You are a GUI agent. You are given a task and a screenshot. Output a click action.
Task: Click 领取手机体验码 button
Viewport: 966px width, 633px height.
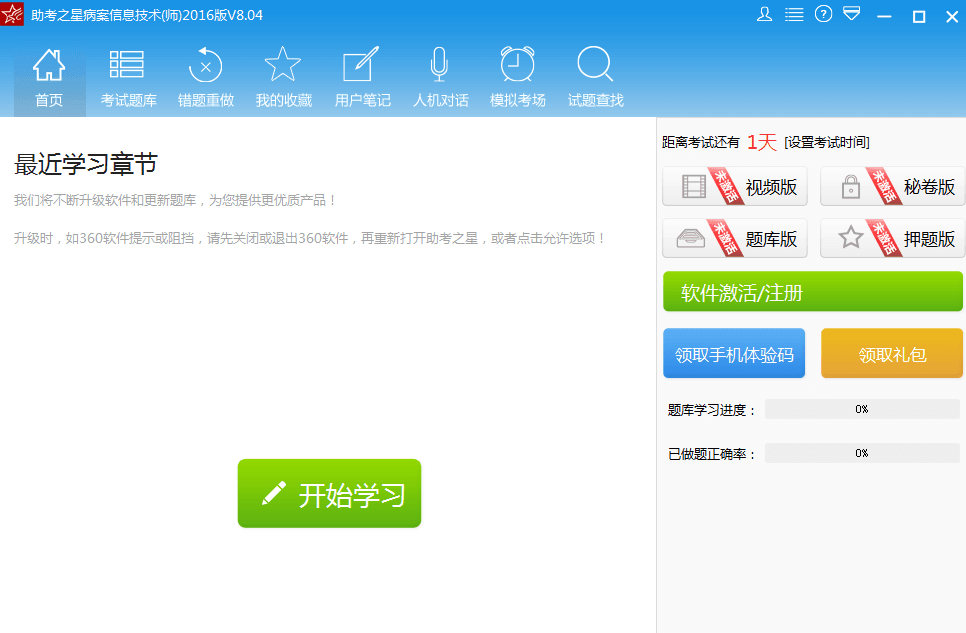(734, 354)
